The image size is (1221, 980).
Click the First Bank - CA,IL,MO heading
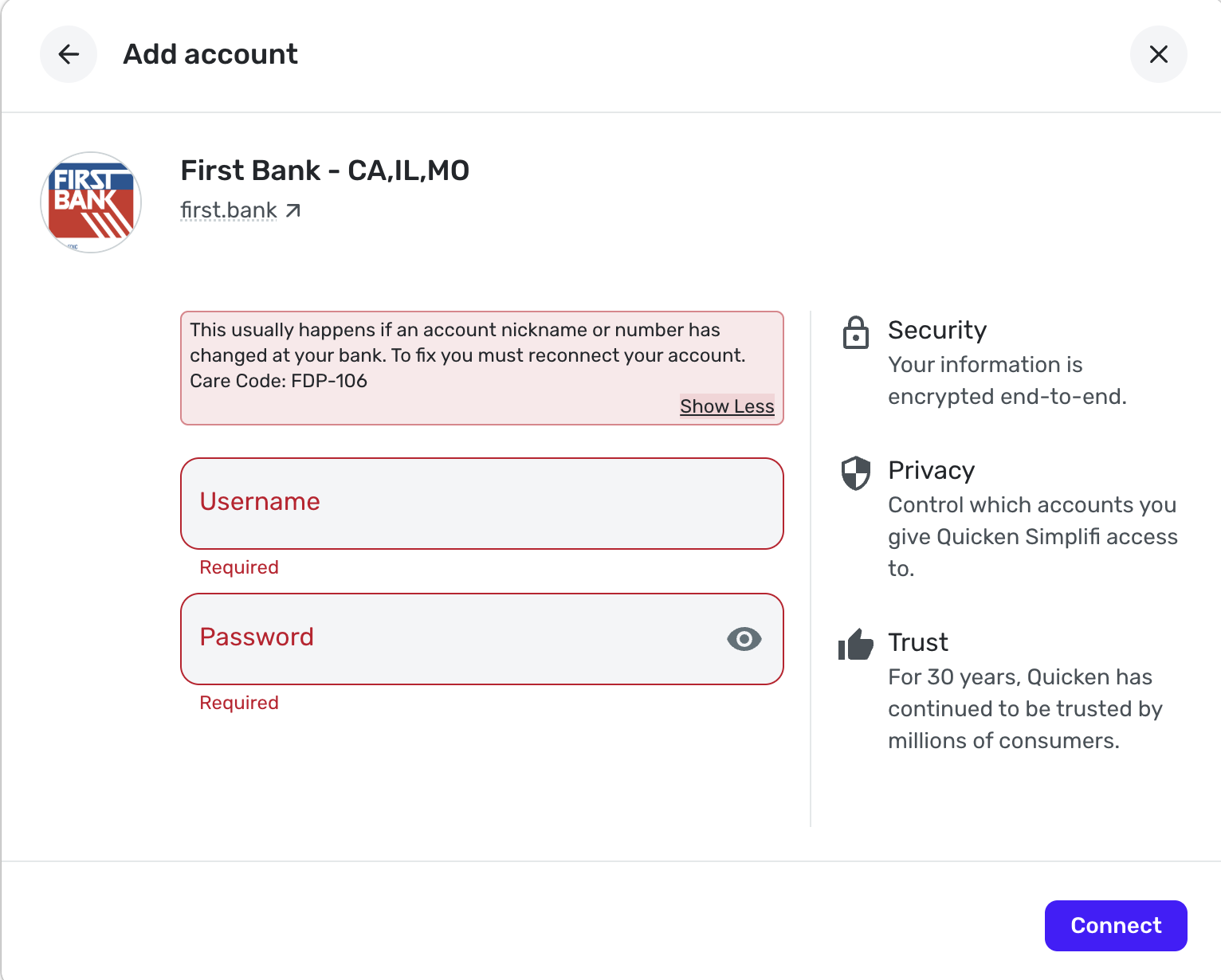click(x=324, y=171)
